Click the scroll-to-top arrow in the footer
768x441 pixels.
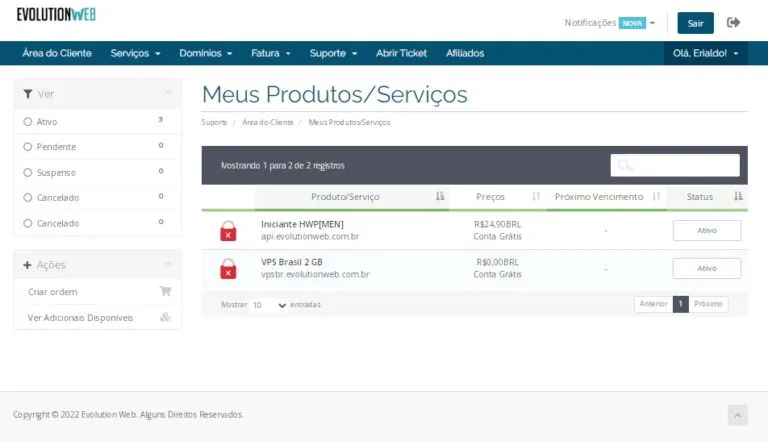[x=738, y=416]
